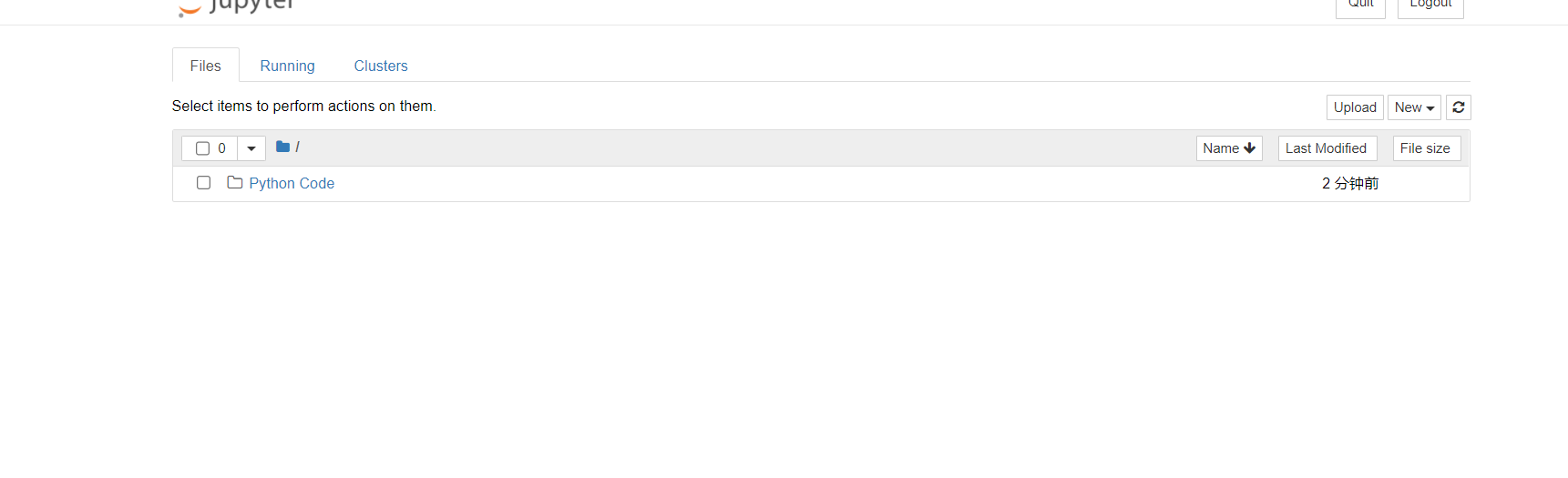Tick the select-all checkbox in header

(x=202, y=148)
